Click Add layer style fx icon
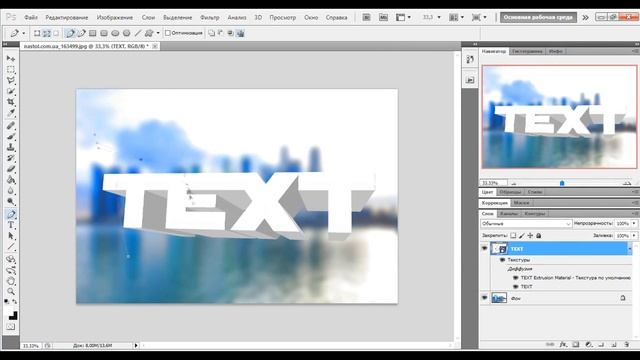This screenshot has height=360, width=640. [563, 344]
